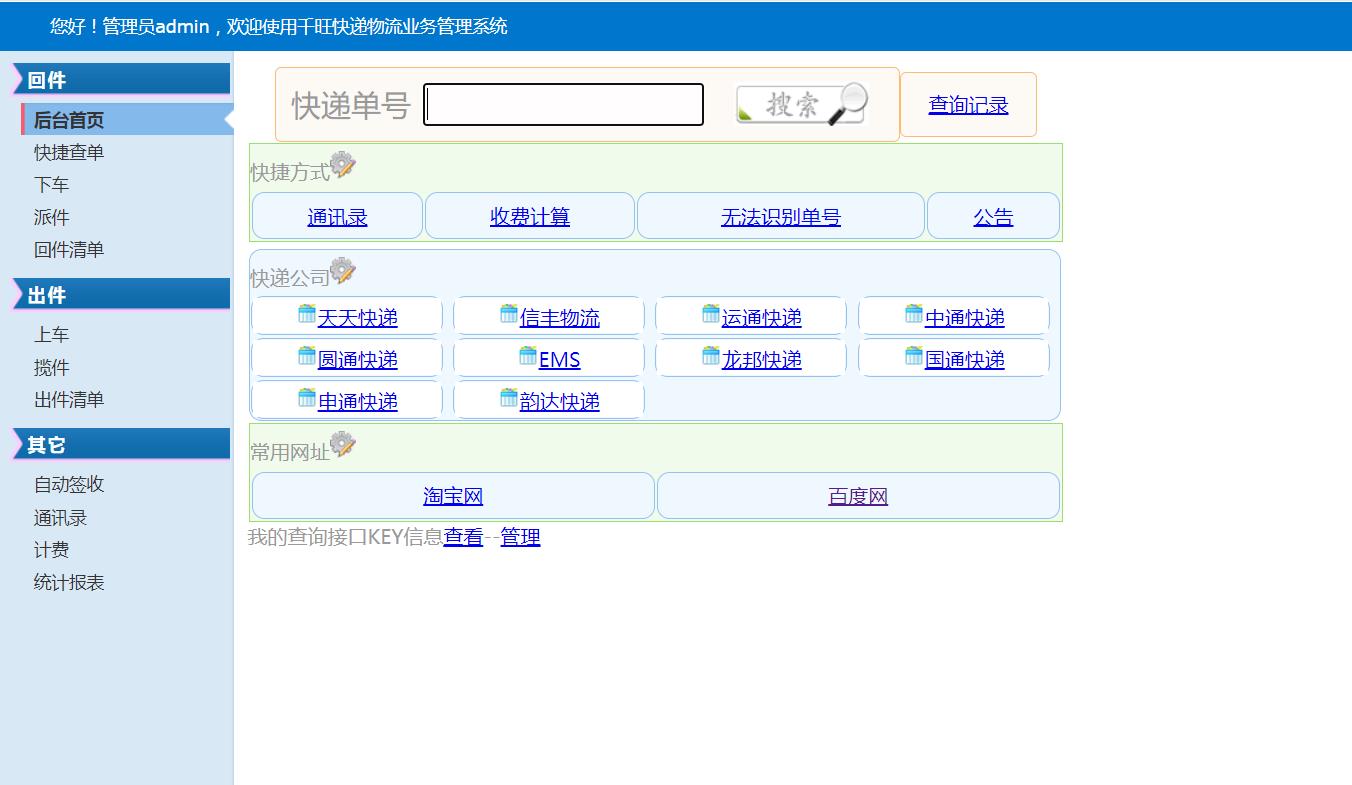Click the icon before 圆通快递
Screen dimensions: 1352x785
307,356
